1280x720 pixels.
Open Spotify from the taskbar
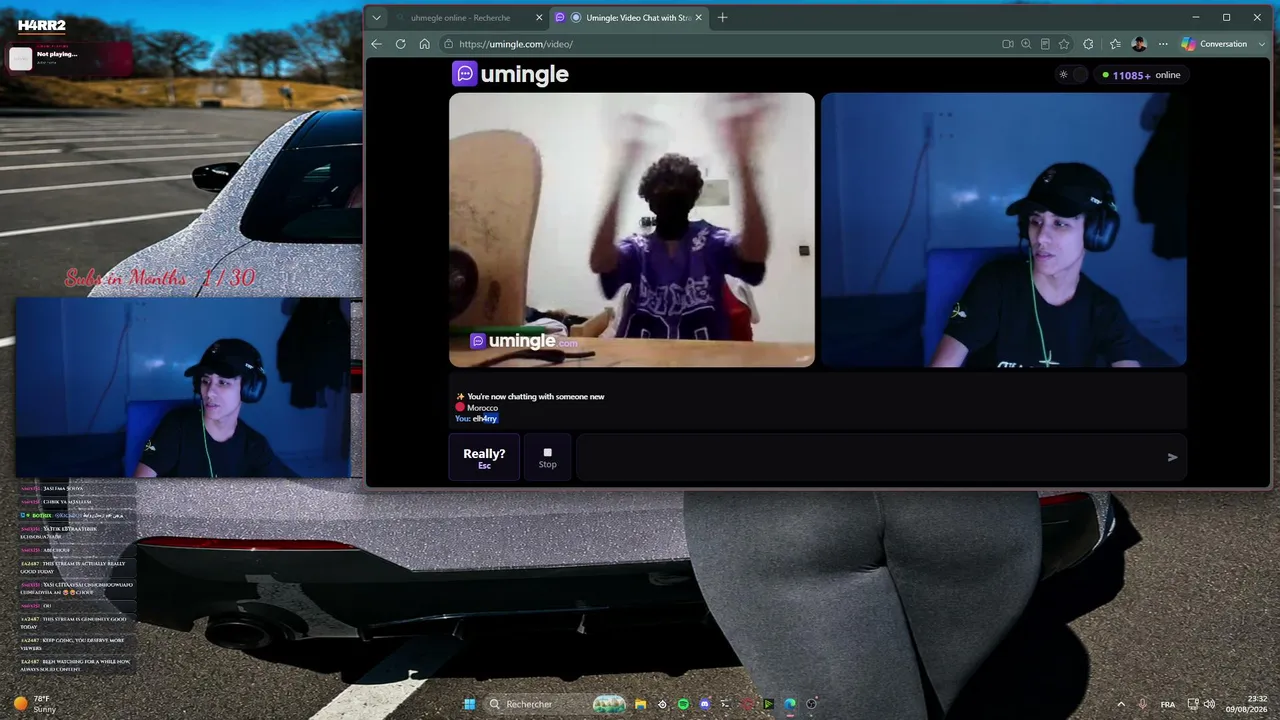click(x=683, y=704)
